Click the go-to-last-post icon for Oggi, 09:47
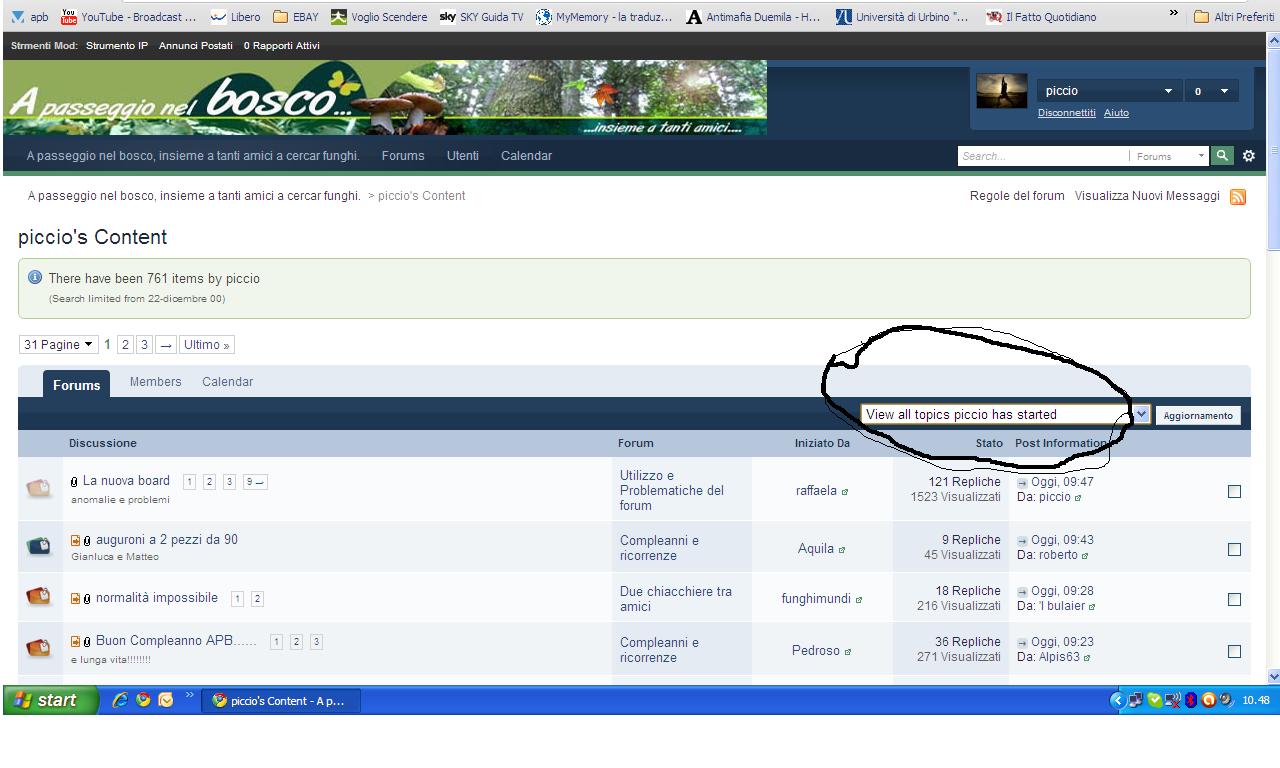 [1022, 483]
